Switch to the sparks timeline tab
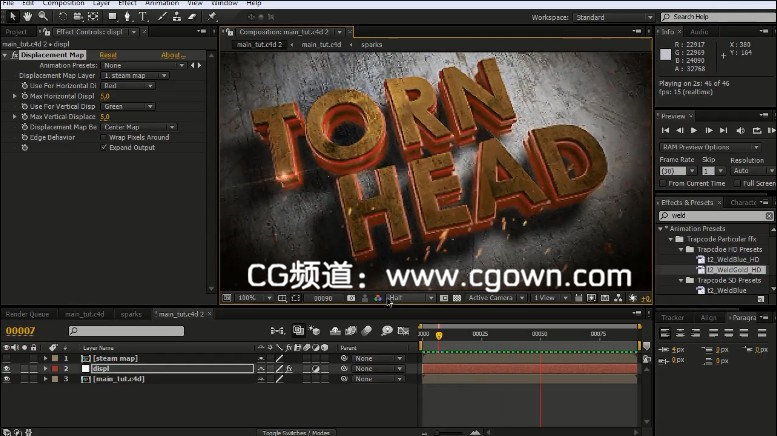 tap(131, 314)
